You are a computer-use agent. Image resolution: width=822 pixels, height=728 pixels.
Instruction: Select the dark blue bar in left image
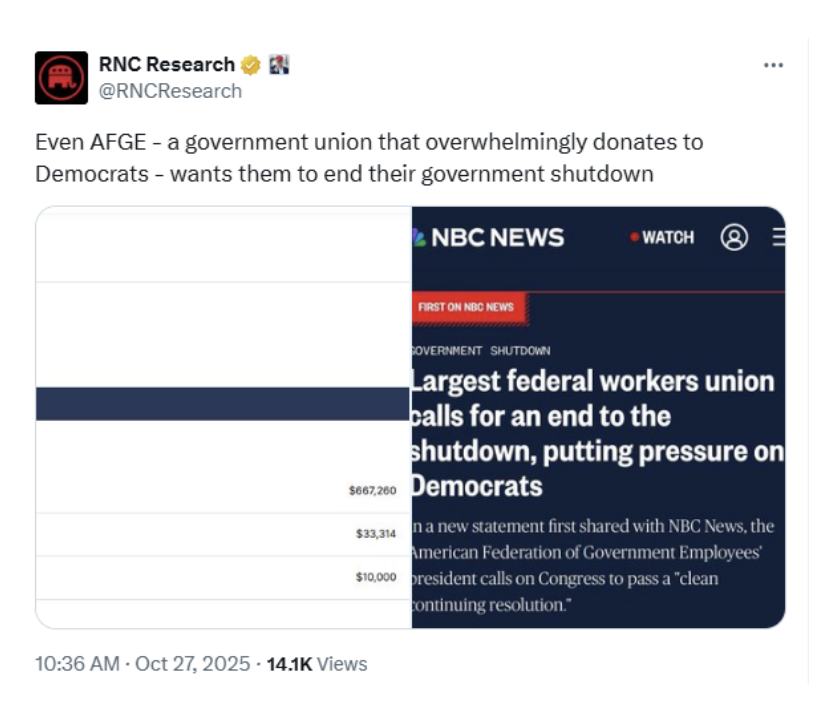point(223,404)
